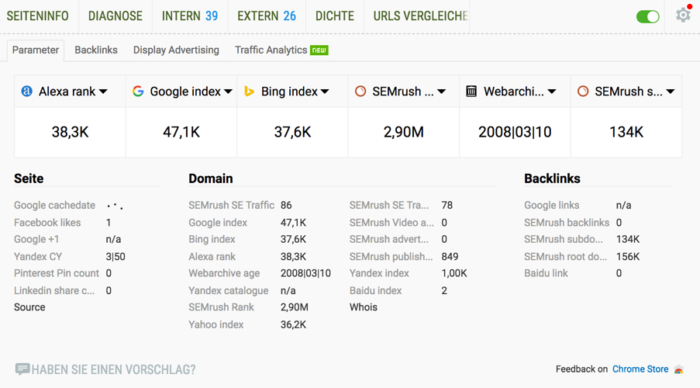The height and width of the screenshot is (388, 700).
Task: Click the Facebook likes label
Action: tap(47, 222)
